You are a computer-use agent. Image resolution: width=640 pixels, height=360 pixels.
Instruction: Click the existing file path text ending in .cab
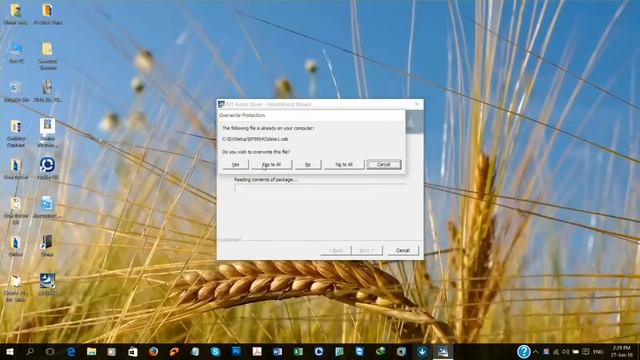tap(255, 139)
